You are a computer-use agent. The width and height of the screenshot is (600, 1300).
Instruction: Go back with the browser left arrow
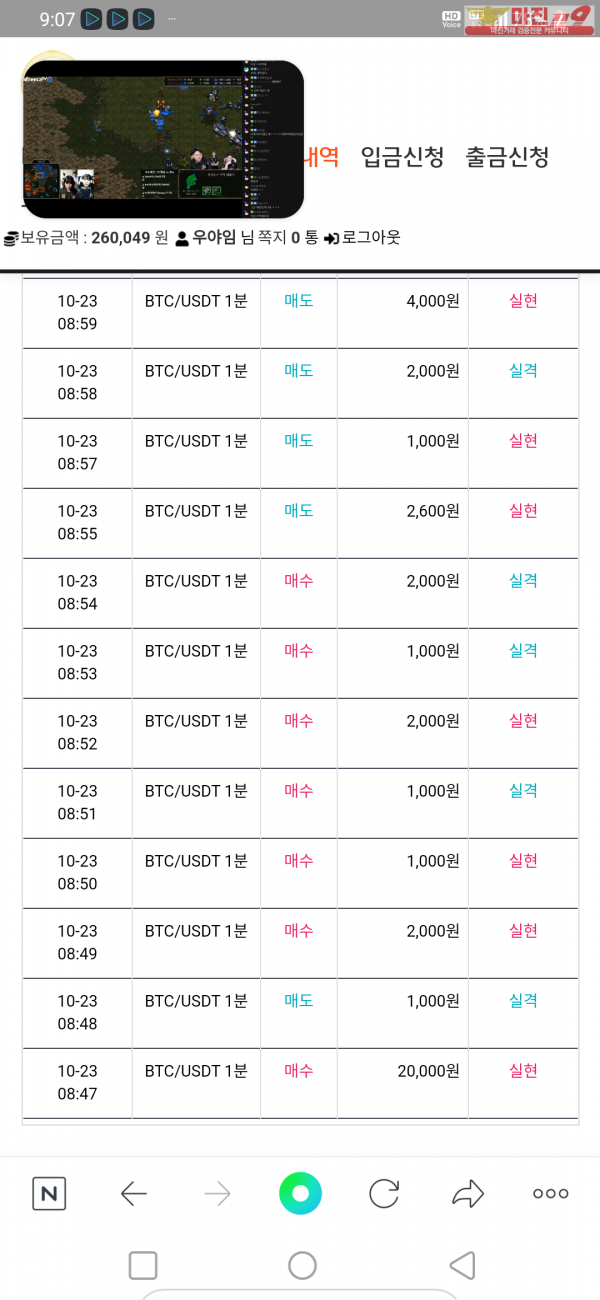(x=133, y=1193)
